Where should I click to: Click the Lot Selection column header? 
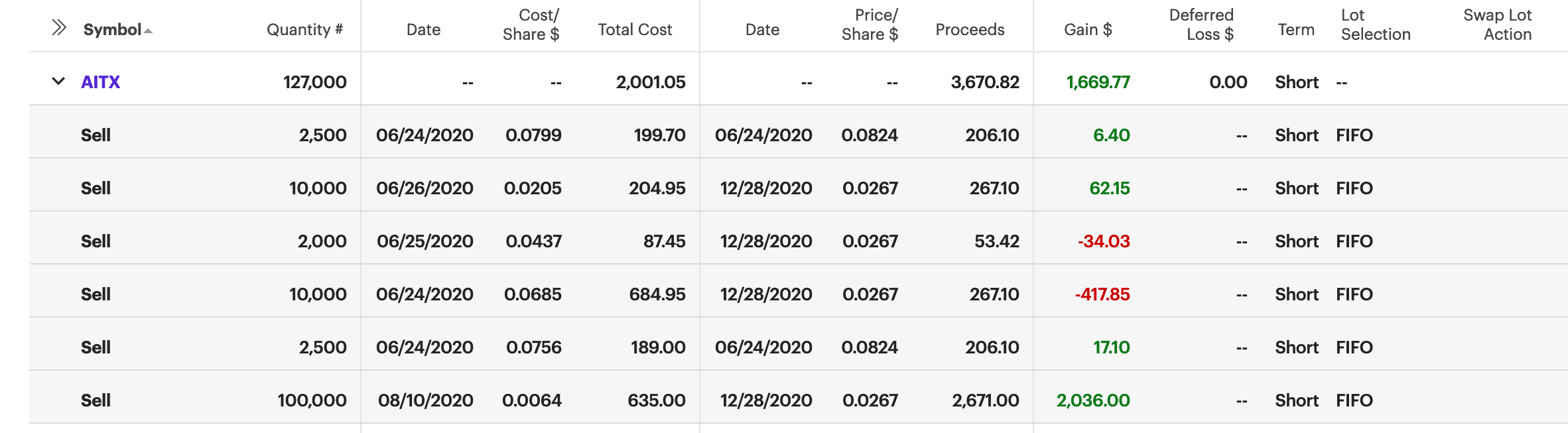(x=1375, y=25)
